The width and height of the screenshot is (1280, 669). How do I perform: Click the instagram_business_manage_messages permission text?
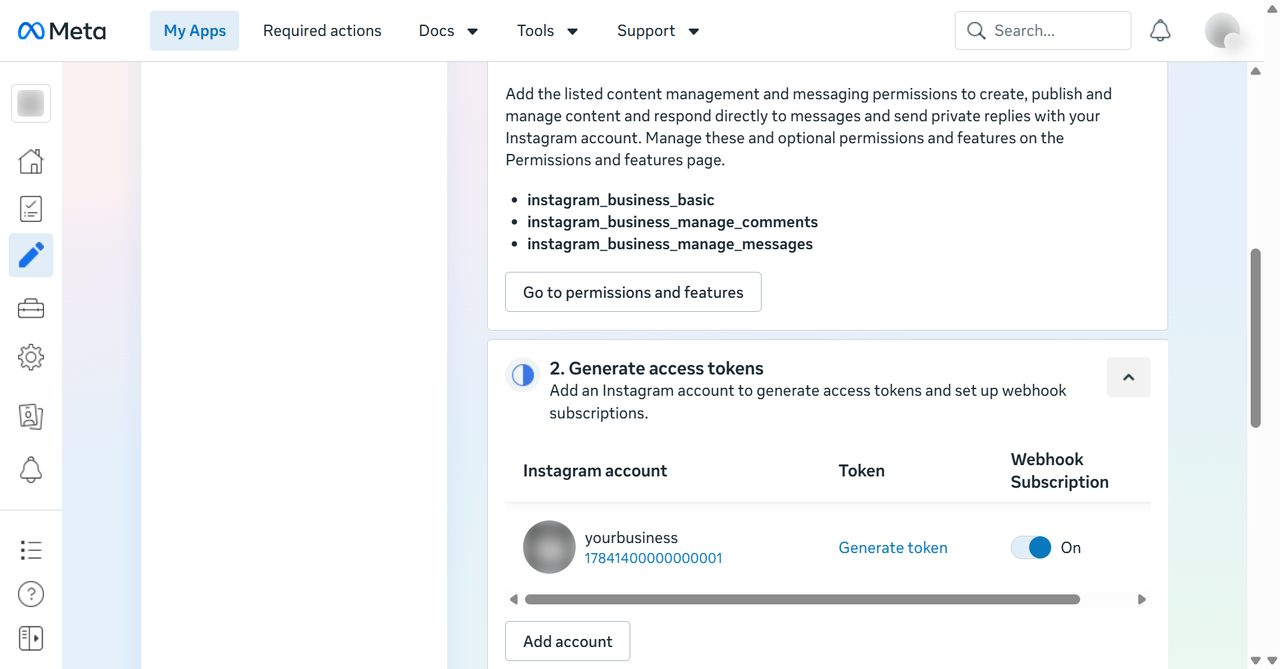pyautogui.click(x=670, y=244)
